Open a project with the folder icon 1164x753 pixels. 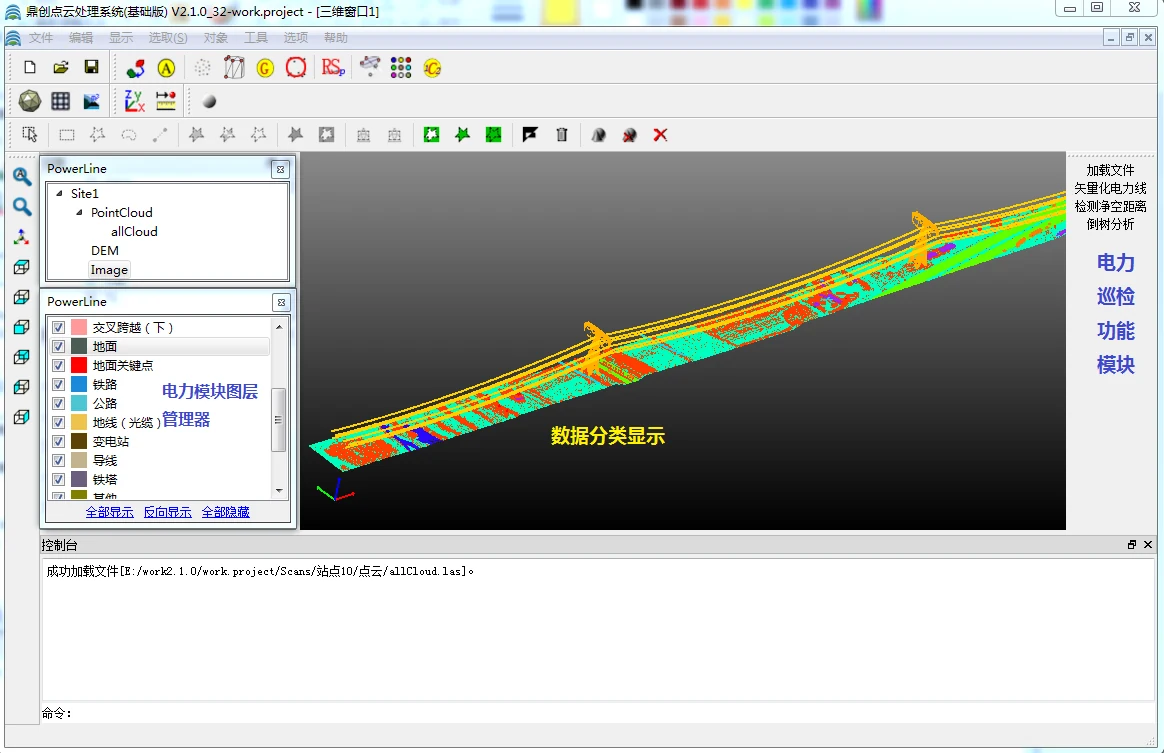tap(61, 68)
